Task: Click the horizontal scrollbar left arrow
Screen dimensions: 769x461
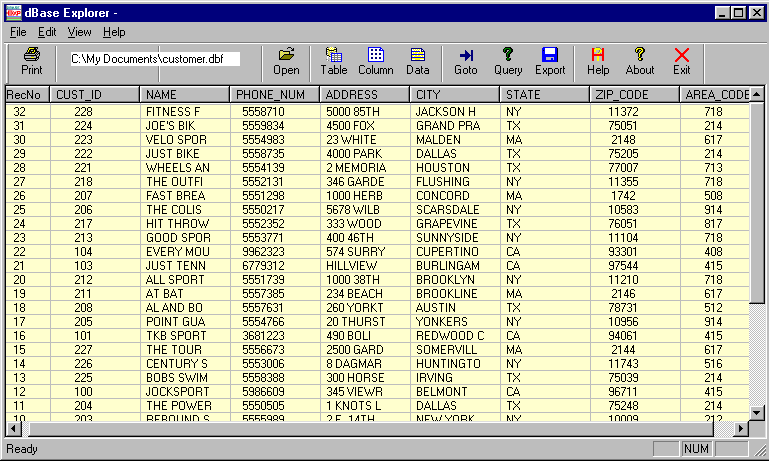Action: point(13,429)
